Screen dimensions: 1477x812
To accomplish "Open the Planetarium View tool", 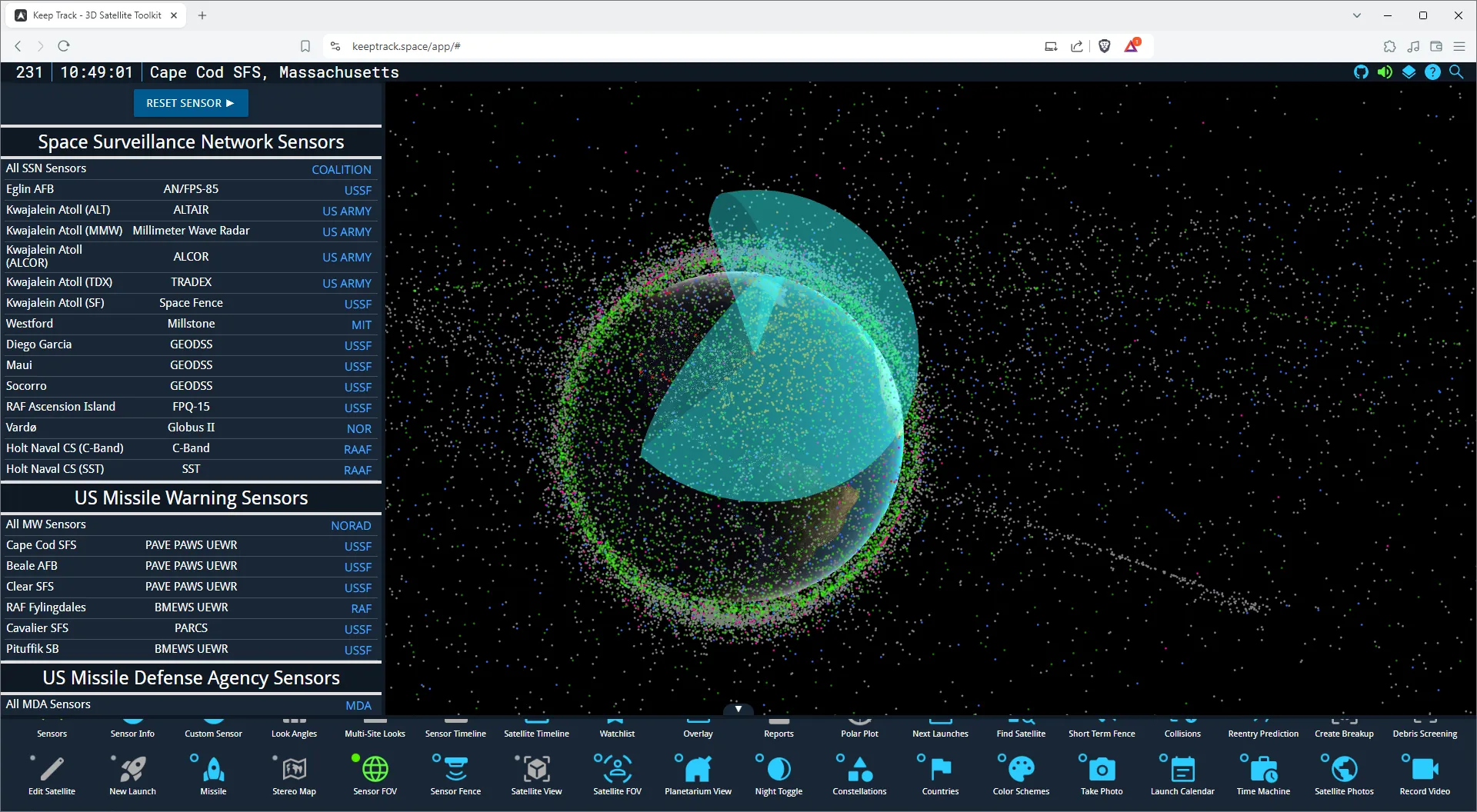I will point(698,773).
